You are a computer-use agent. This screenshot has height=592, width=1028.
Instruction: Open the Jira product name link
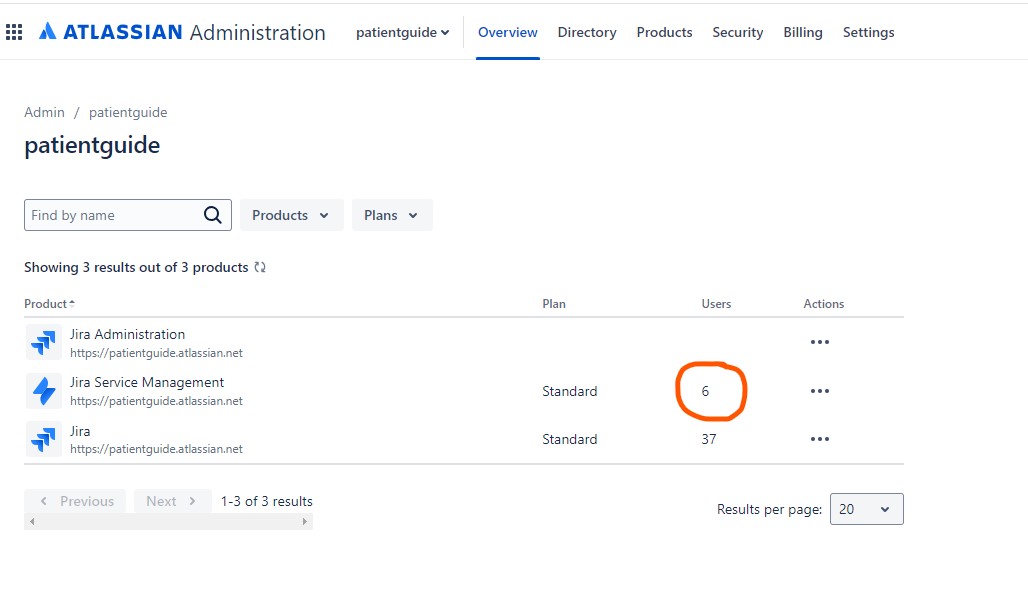(x=80, y=431)
